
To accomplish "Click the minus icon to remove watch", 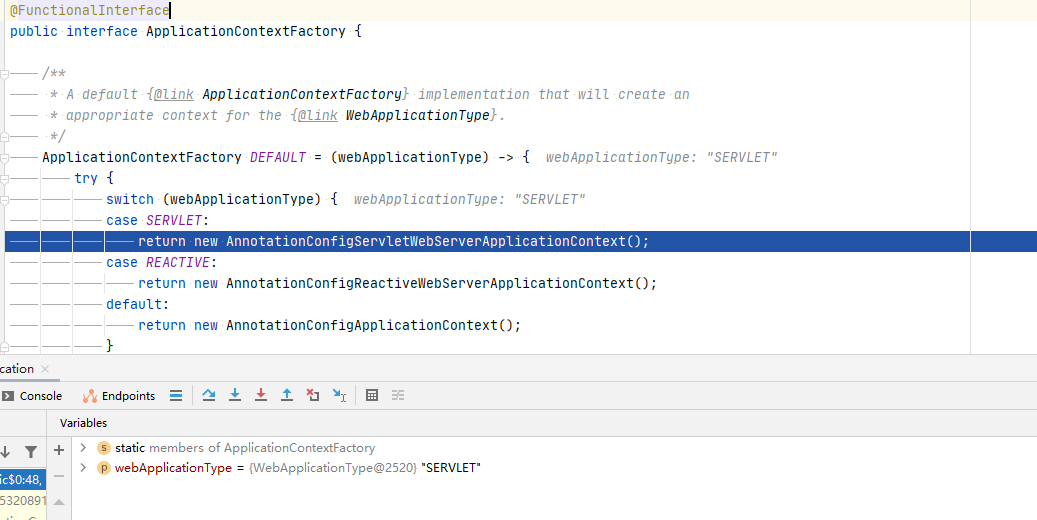I will pyautogui.click(x=59, y=476).
